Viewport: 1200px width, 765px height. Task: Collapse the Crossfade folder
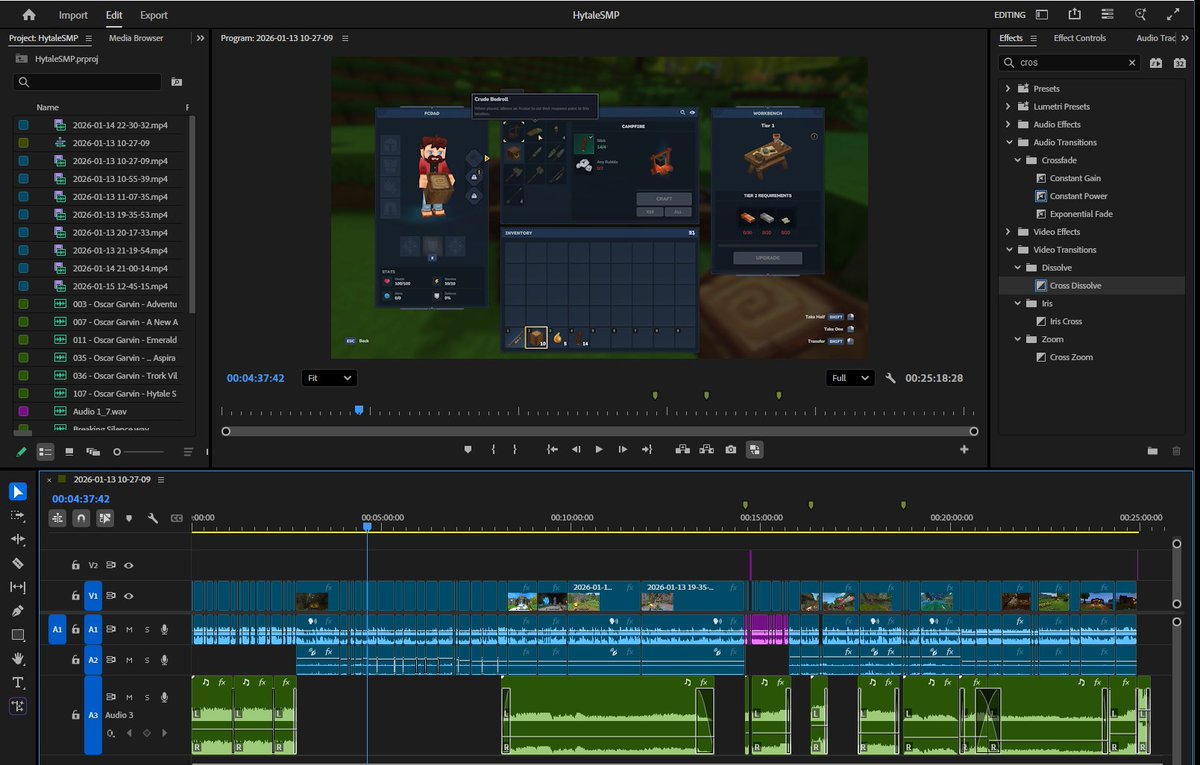(1018, 160)
